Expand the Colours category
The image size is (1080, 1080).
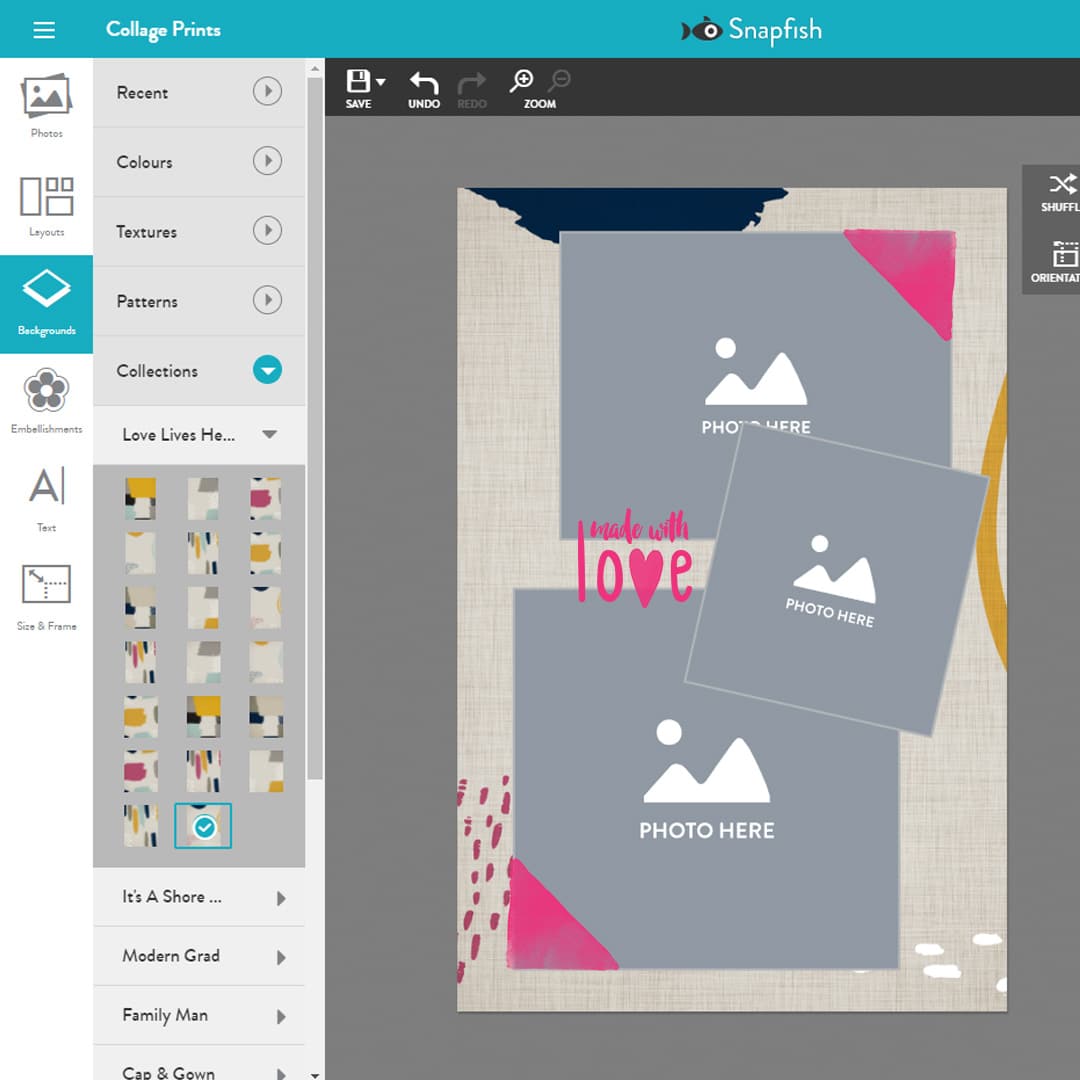(x=267, y=161)
